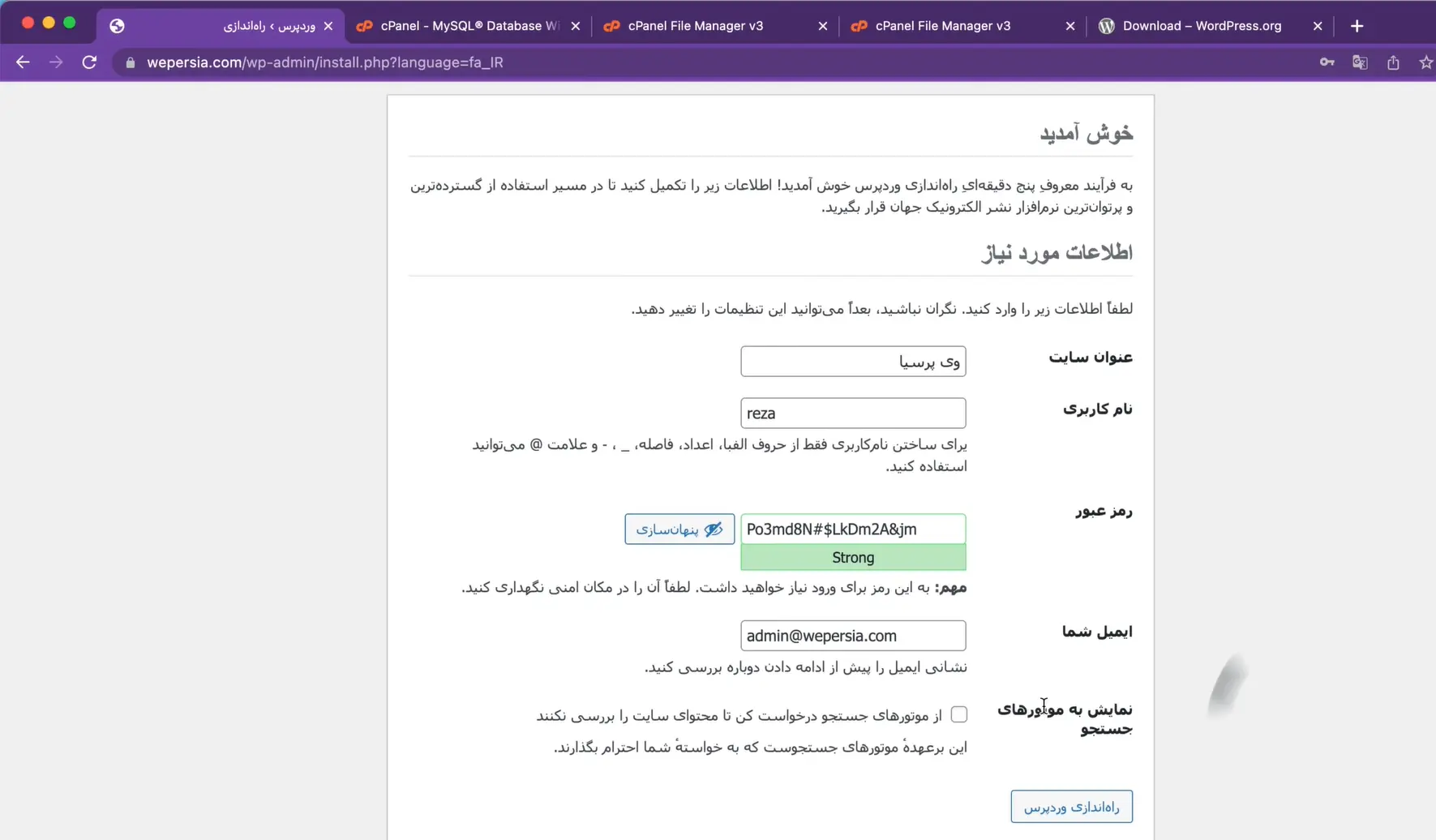The height and width of the screenshot is (840, 1436).
Task: Close the cPanel MySQL Database tab
Action: [575, 26]
